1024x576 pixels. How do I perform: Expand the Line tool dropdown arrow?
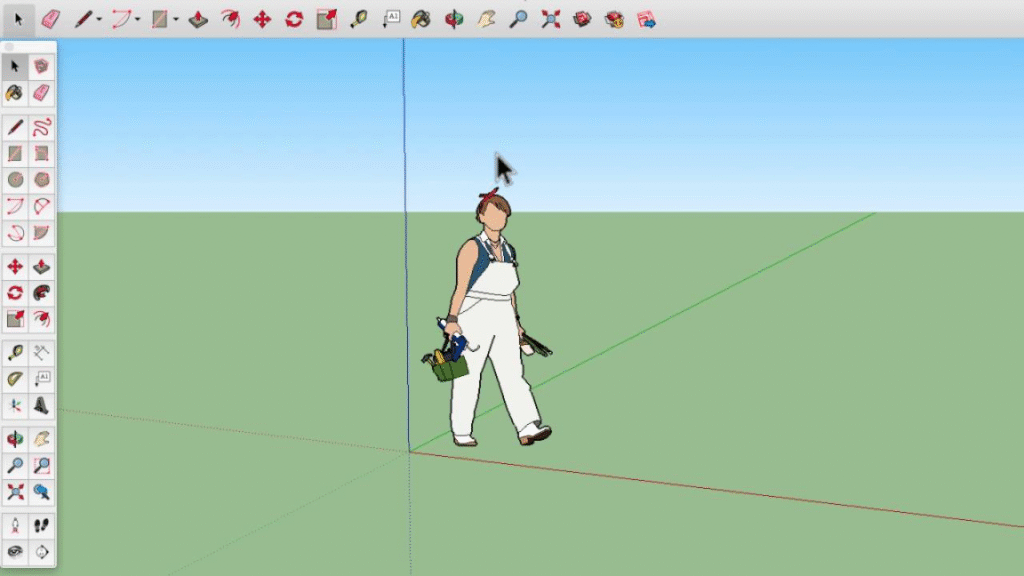click(99, 19)
